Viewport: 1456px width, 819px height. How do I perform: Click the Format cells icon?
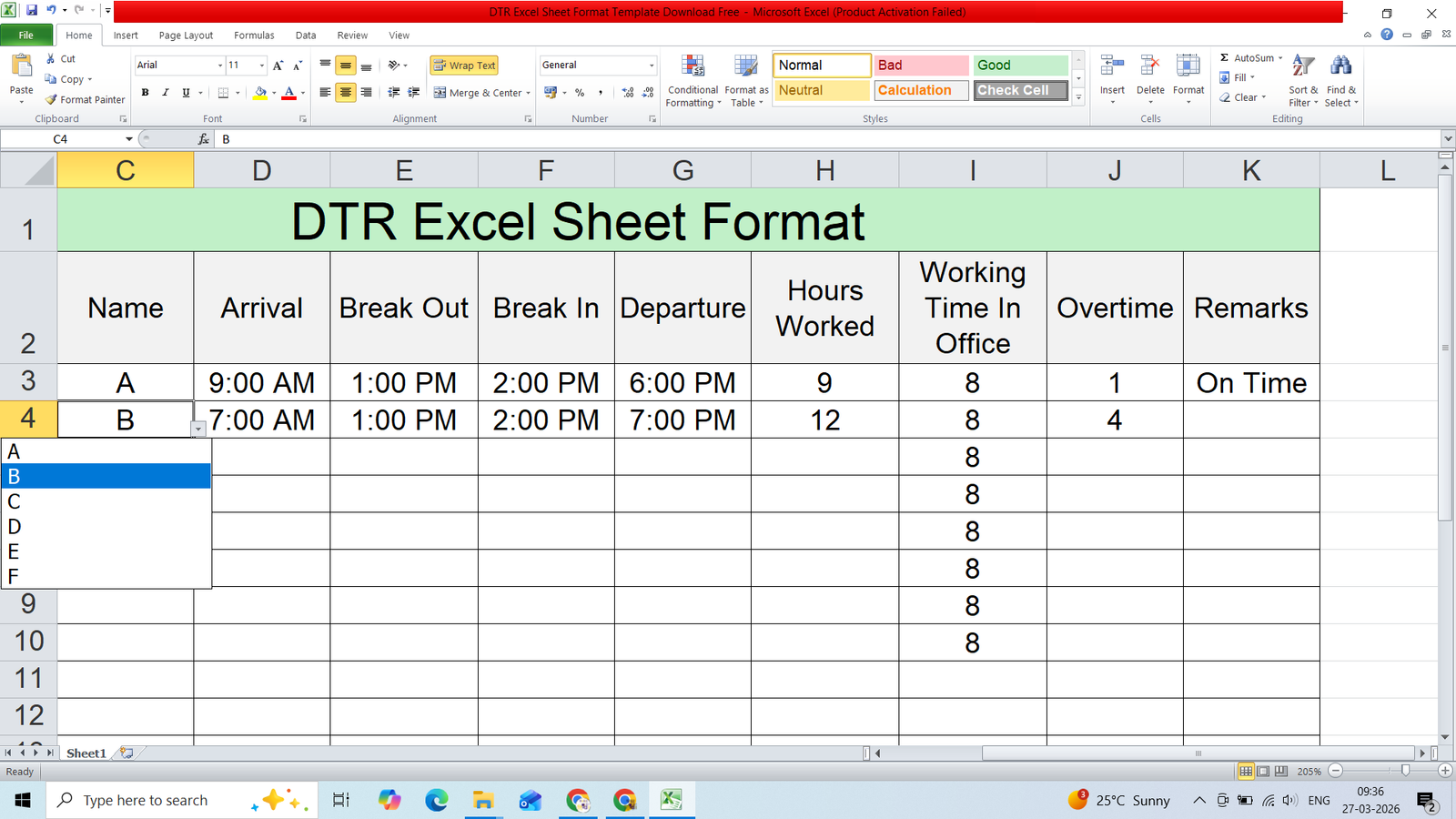[x=1188, y=66]
